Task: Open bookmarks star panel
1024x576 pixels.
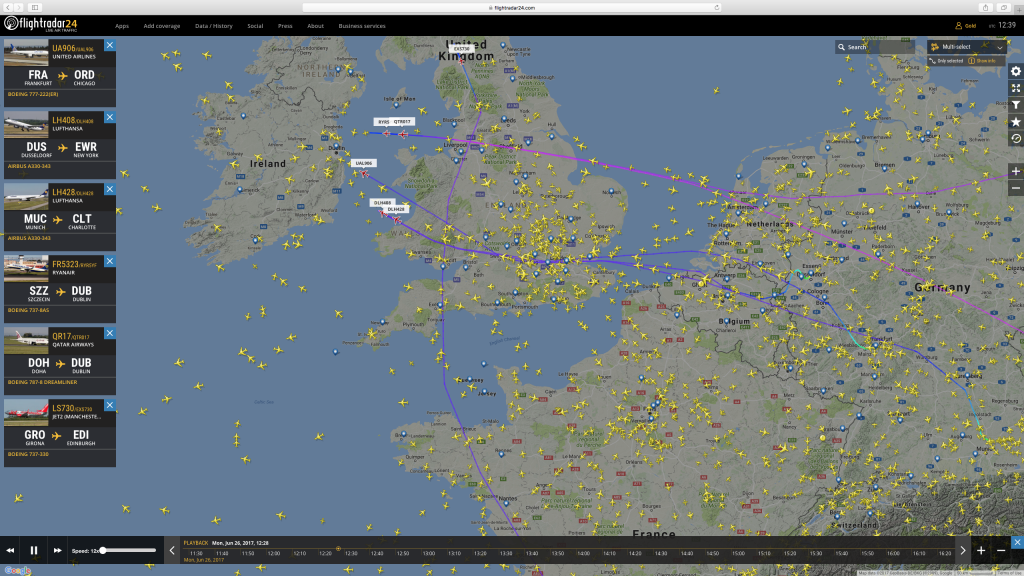Action: click(x=1016, y=122)
